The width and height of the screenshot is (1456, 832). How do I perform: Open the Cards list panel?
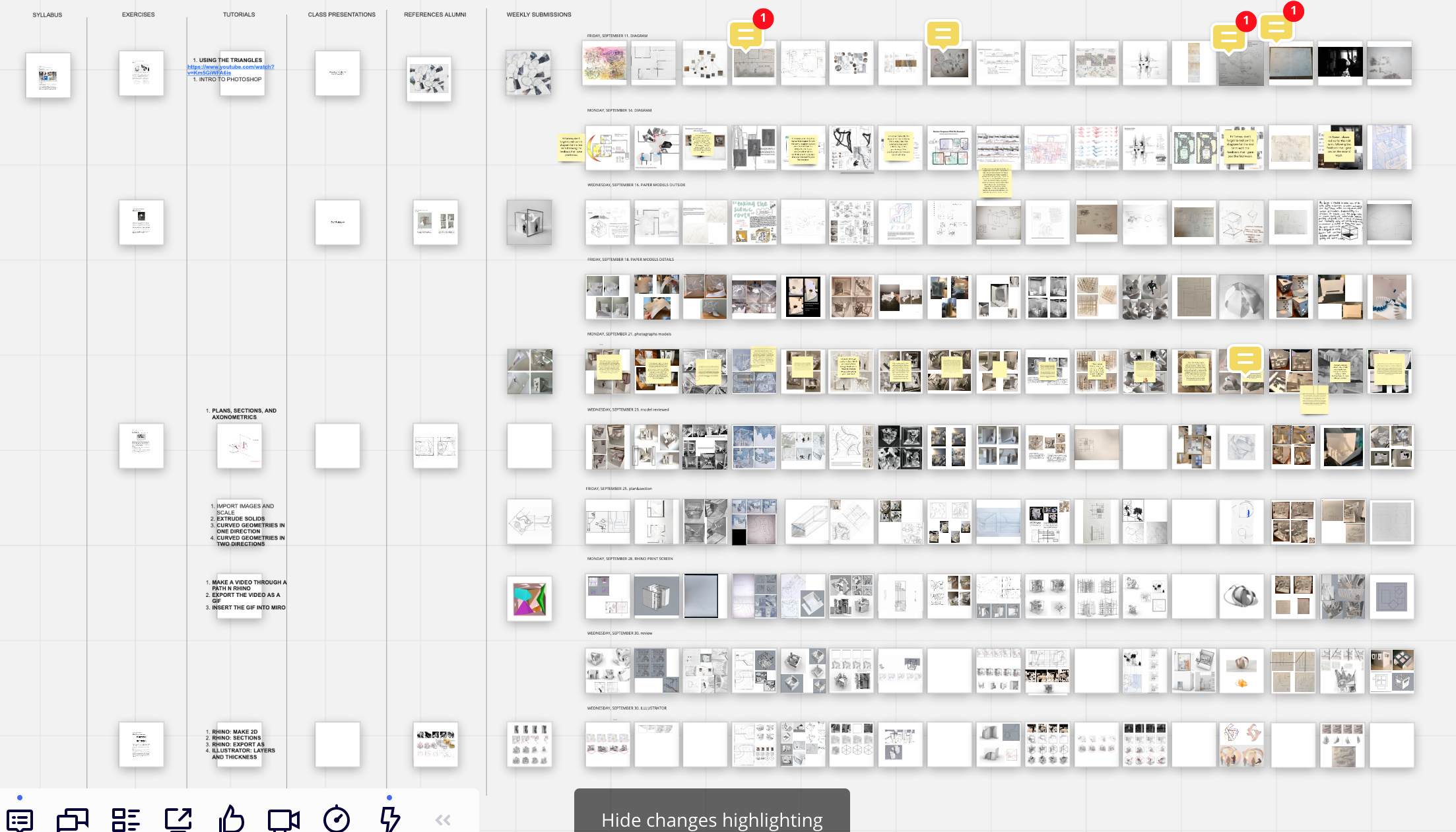126,819
